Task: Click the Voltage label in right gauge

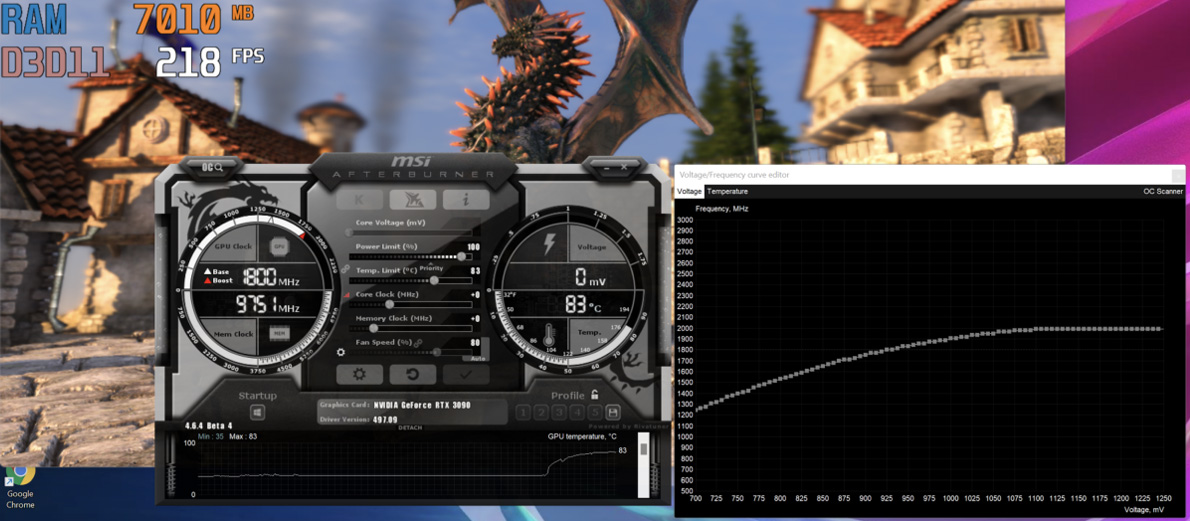Action: (592, 247)
